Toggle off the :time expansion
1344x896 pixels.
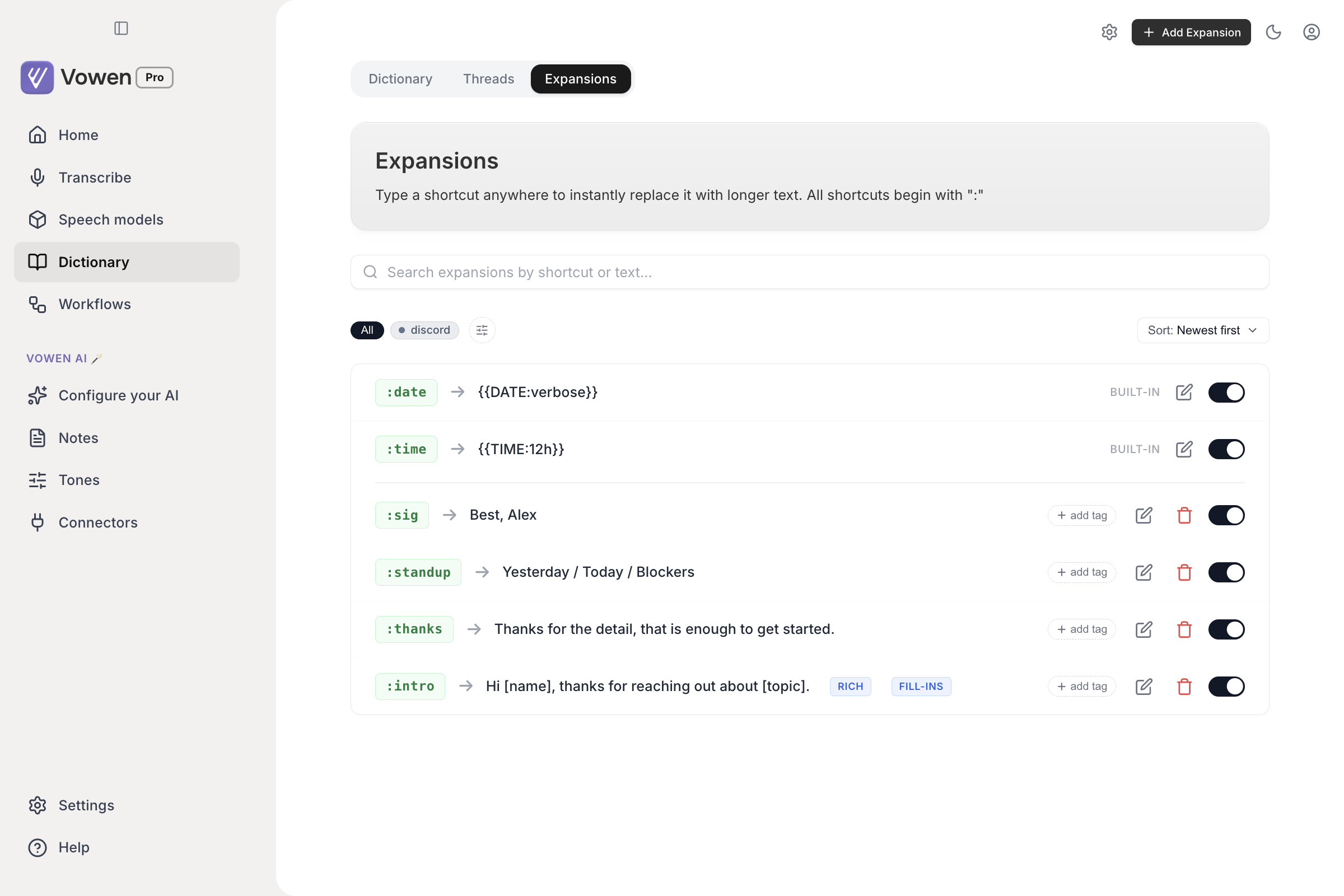(1226, 449)
